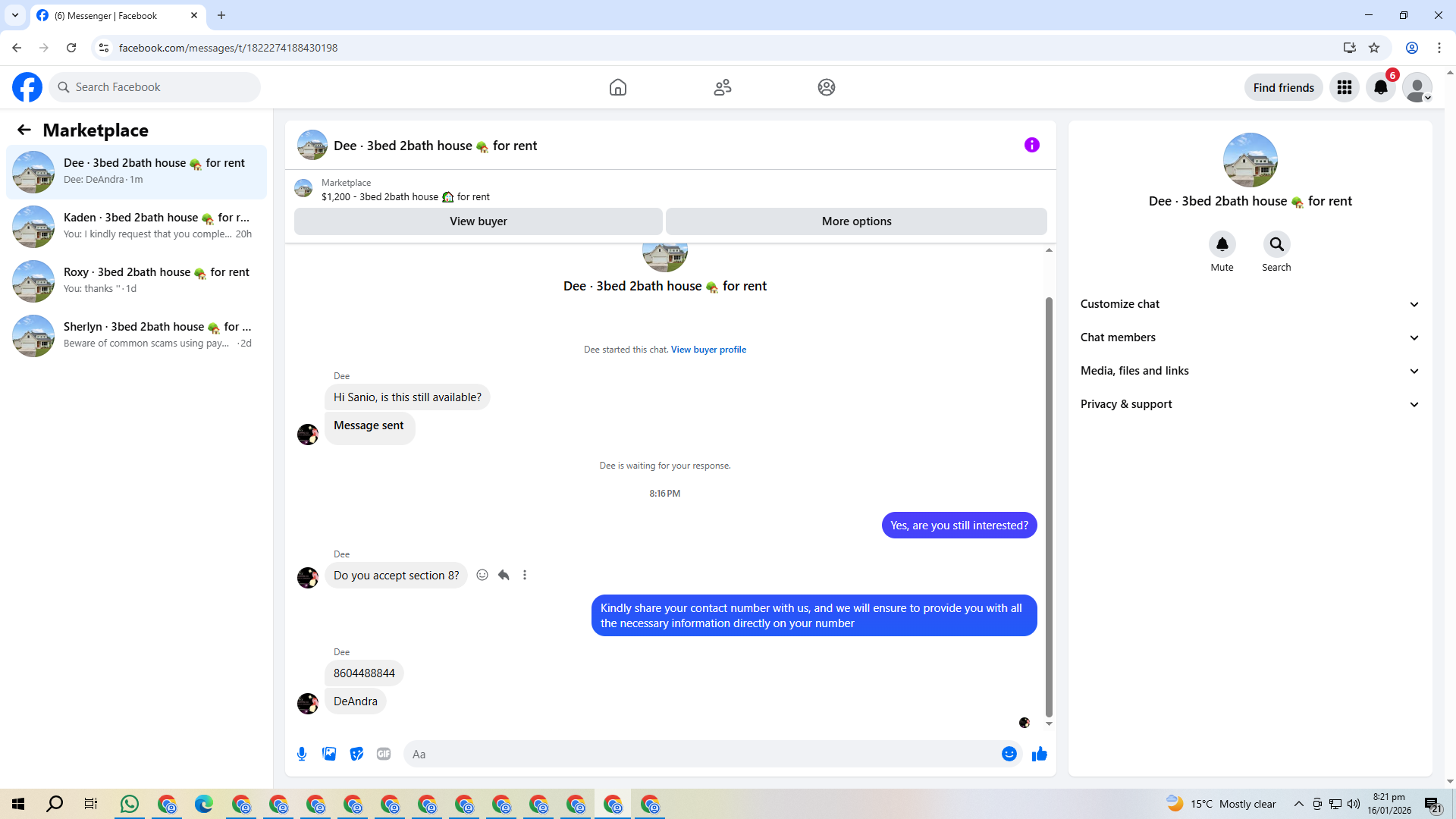Open Roxy's 3bed 2bath house conversation
1456x819 pixels.
click(x=136, y=281)
